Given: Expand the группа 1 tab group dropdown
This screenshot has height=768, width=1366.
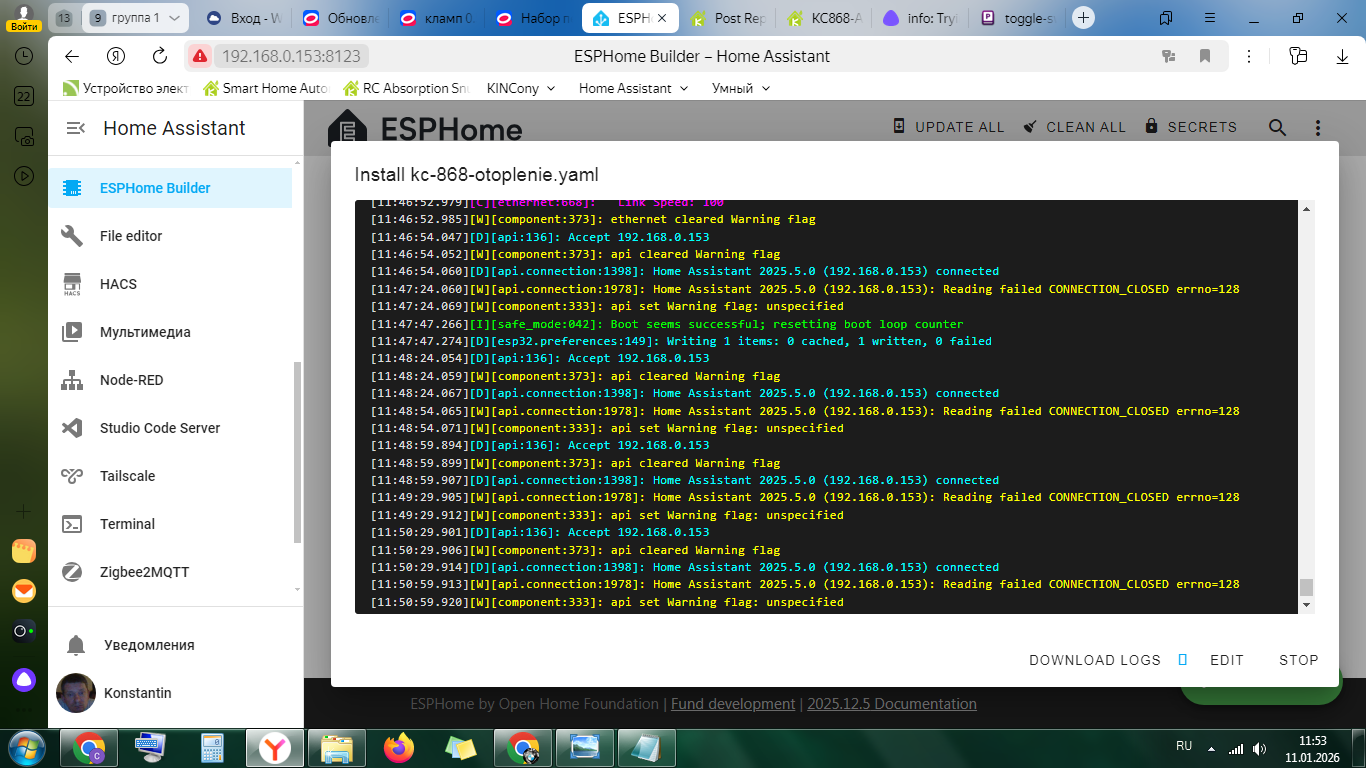Looking at the screenshot, I should point(174,18).
